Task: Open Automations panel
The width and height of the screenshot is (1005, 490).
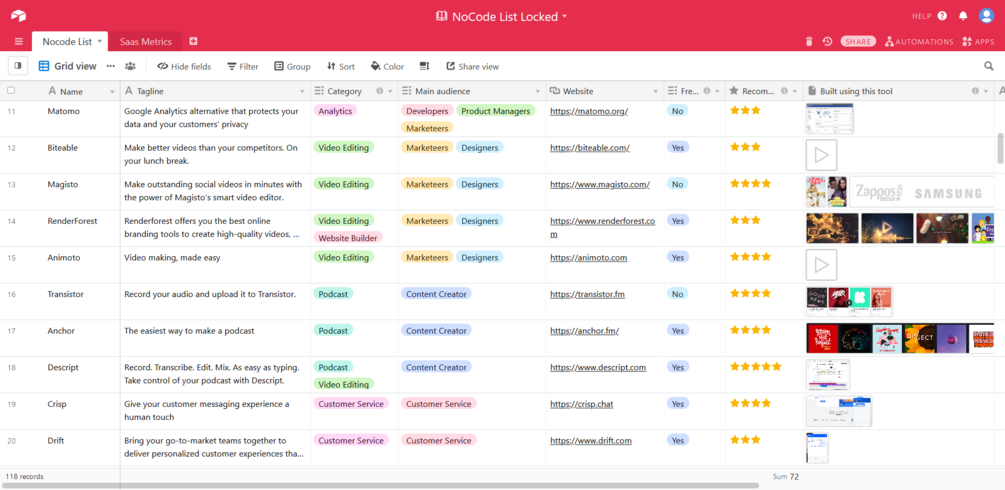Action: pyautogui.click(x=919, y=42)
